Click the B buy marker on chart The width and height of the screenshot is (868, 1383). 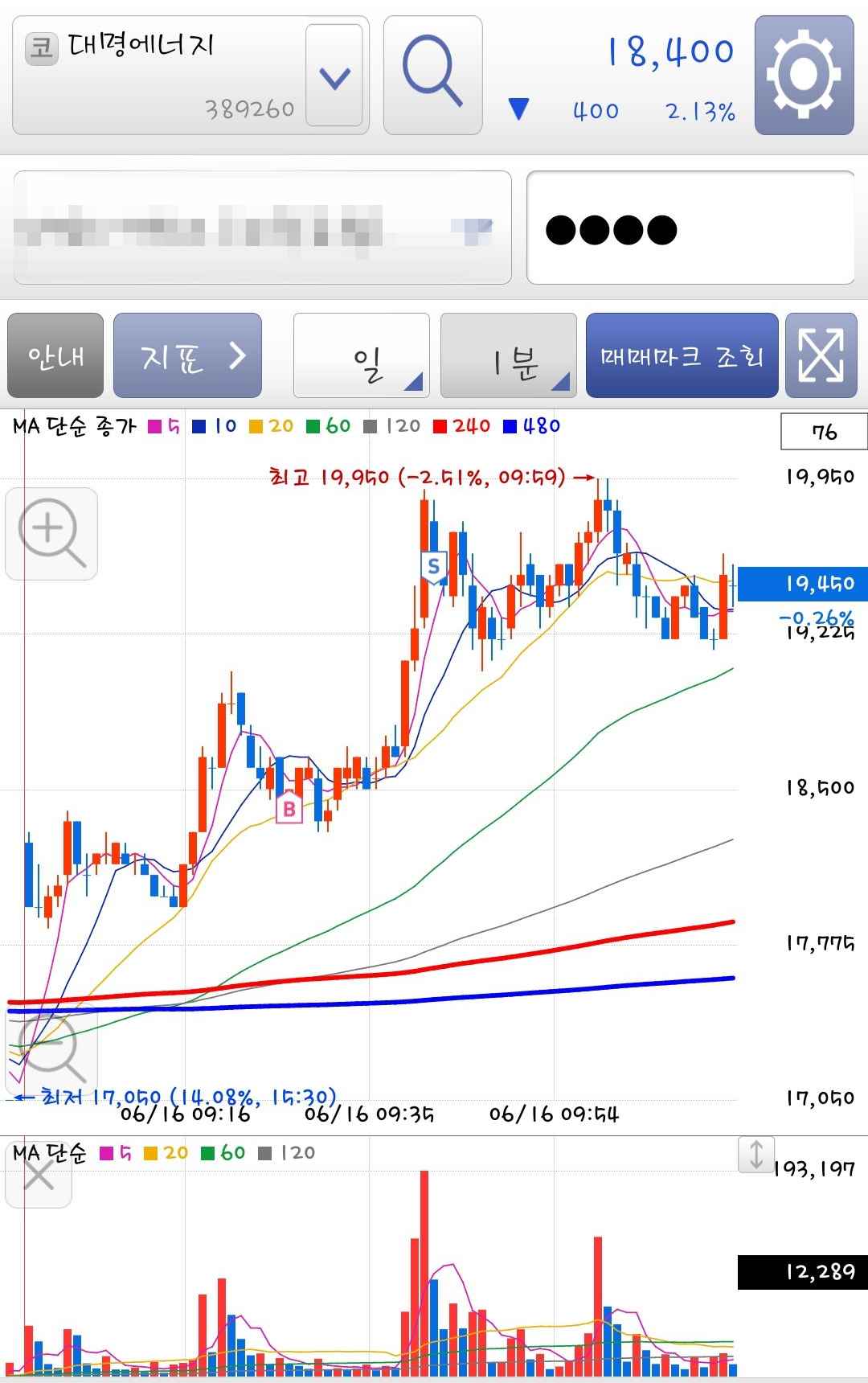(x=289, y=808)
